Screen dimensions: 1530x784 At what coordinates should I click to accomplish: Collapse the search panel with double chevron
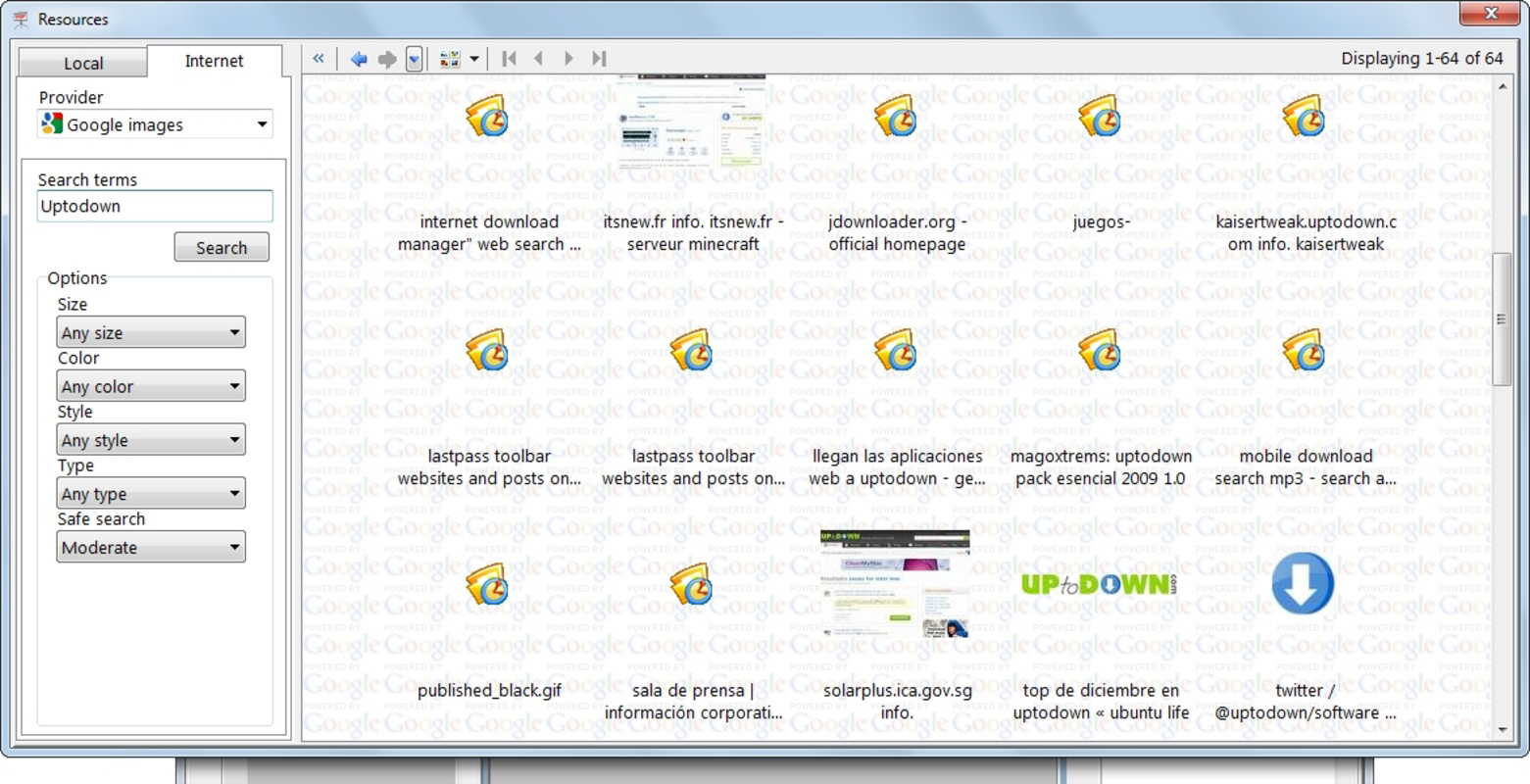tap(319, 59)
